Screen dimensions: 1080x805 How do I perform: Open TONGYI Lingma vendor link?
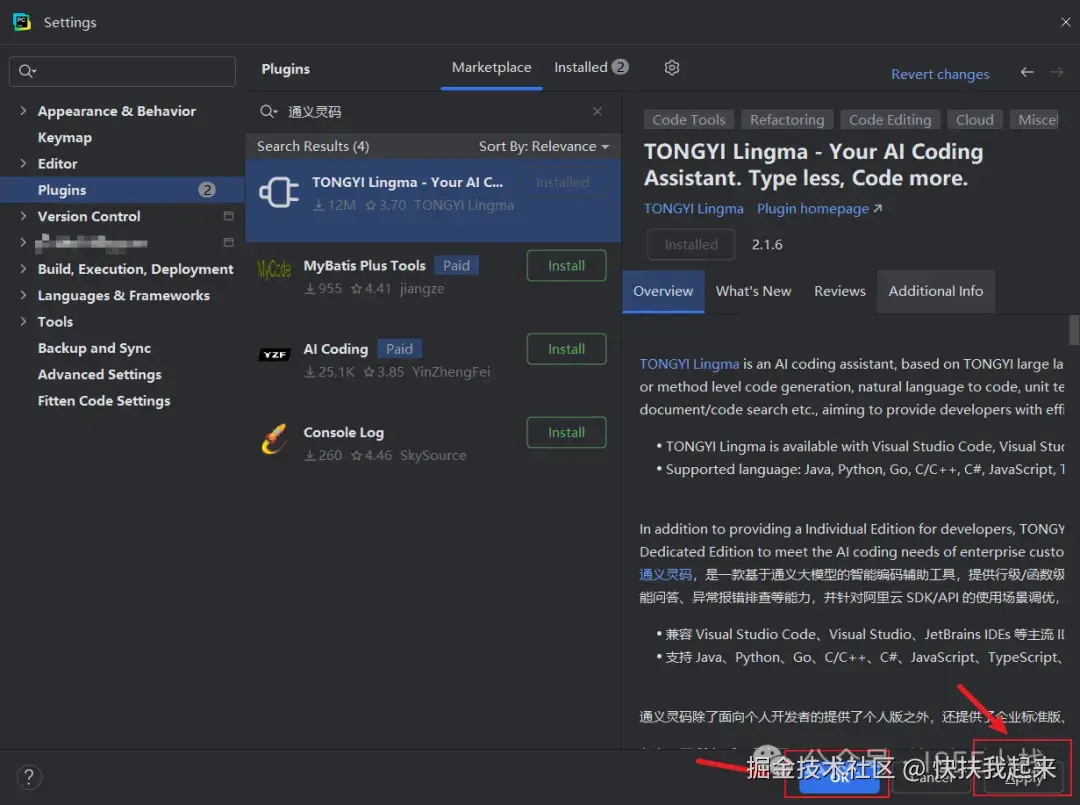pyautogui.click(x=694, y=209)
